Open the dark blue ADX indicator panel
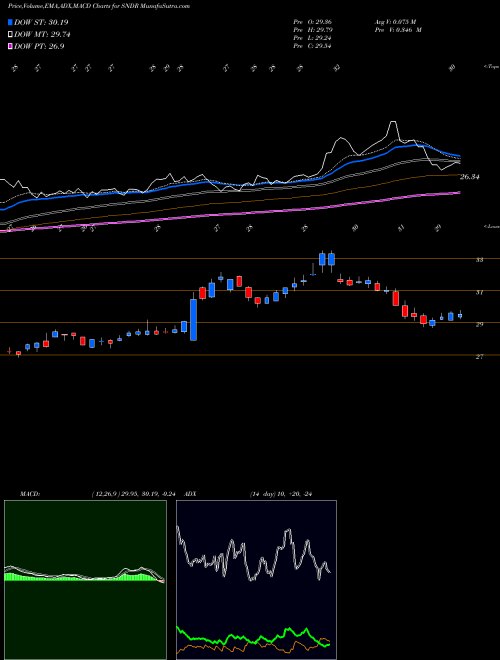The height and width of the screenshot is (660, 500). pos(256,580)
